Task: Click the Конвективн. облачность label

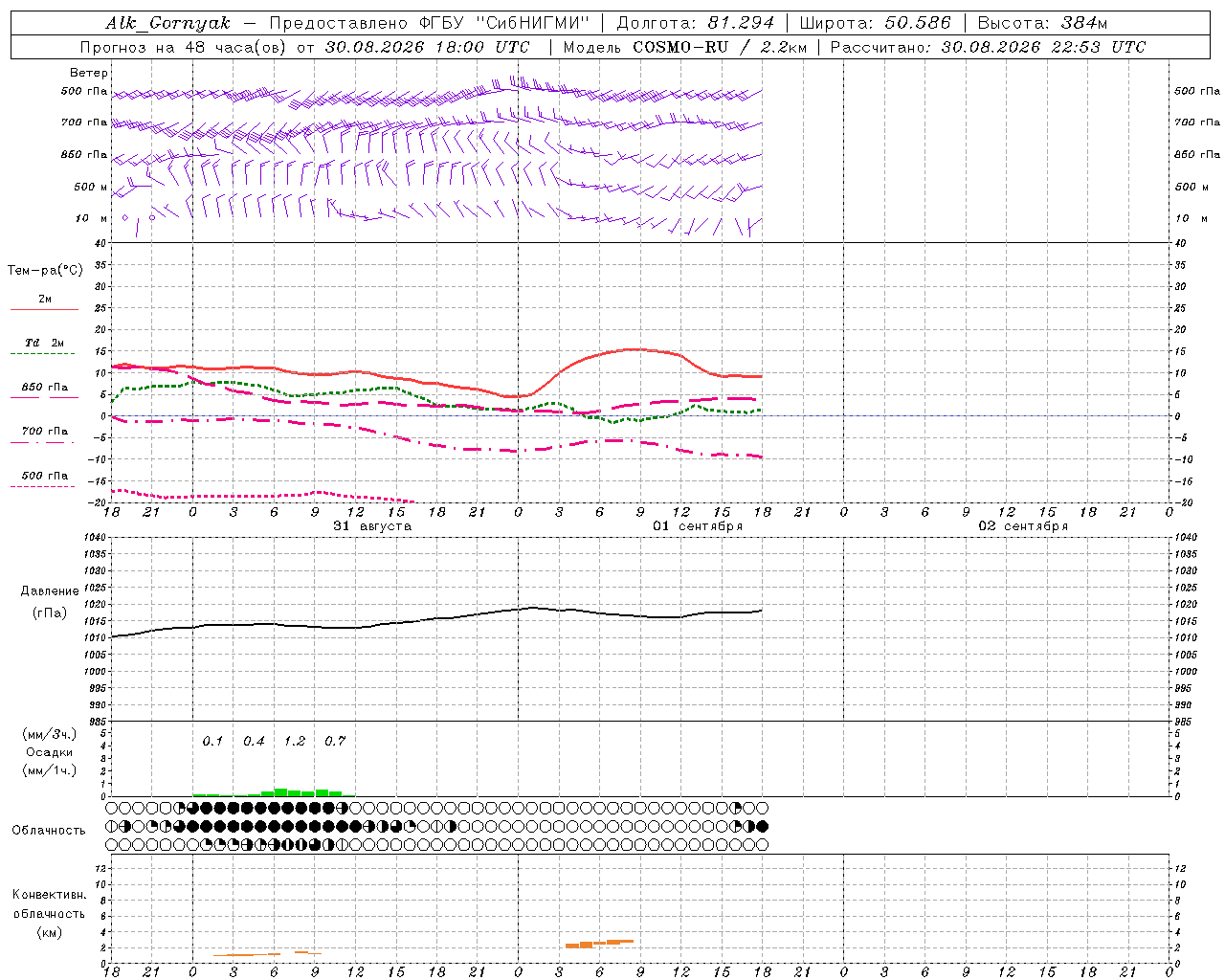Action: click(49, 913)
